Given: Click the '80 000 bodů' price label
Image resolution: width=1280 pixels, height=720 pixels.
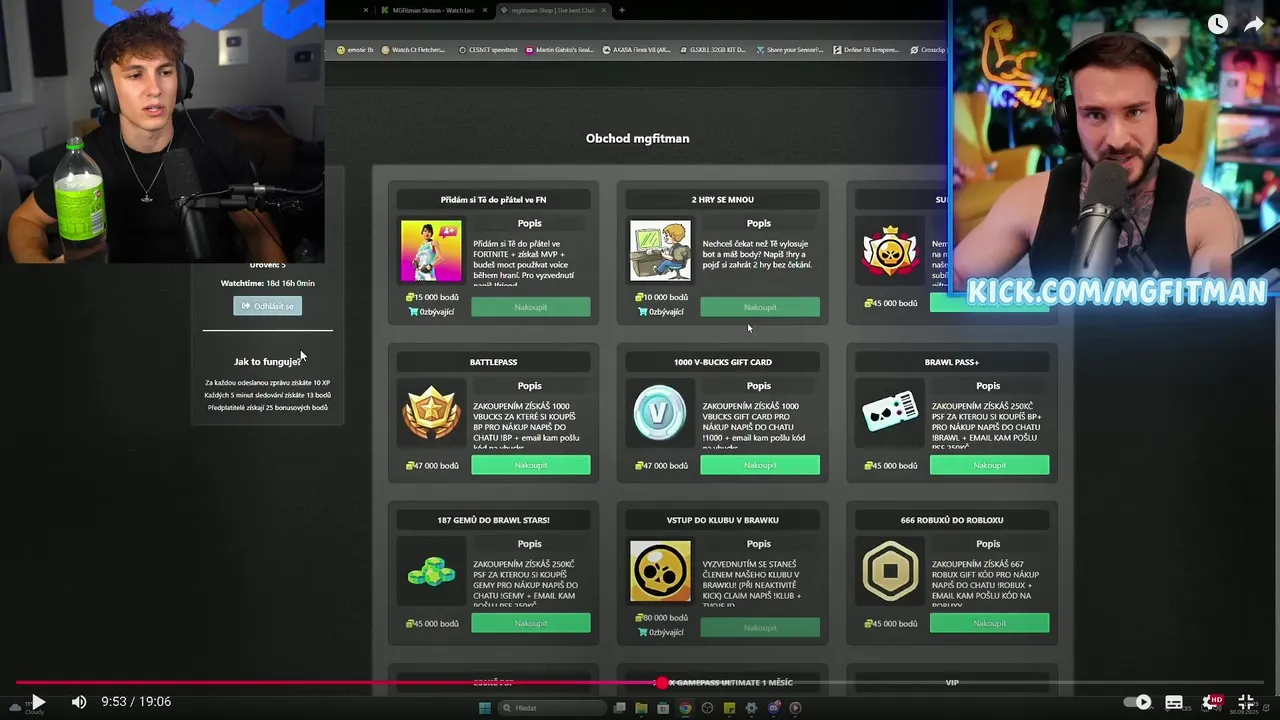Looking at the screenshot, I should click(x=661, y=618).
